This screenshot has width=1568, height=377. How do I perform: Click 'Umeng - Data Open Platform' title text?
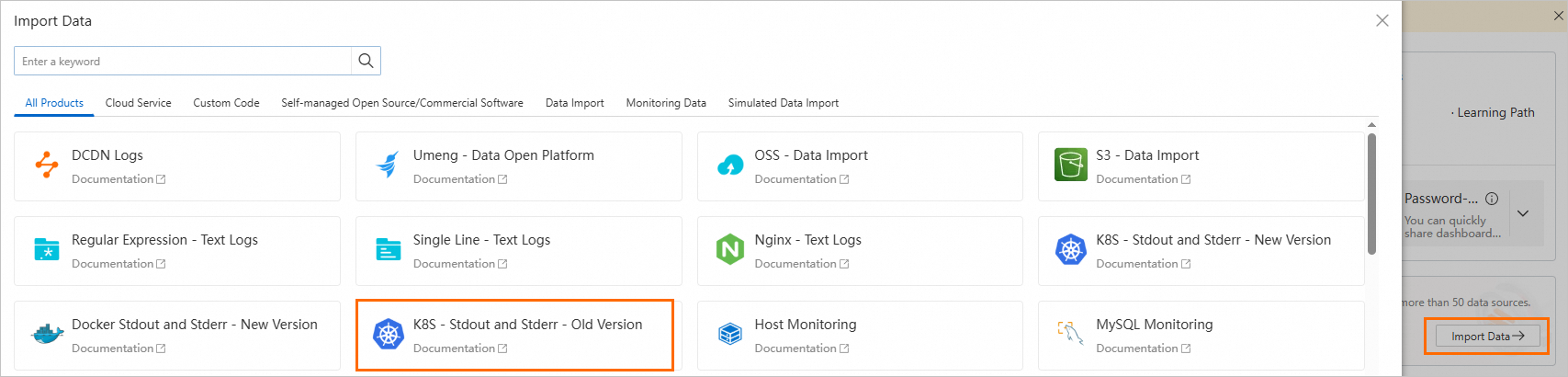pyautogui.click(x=503, y=155)
